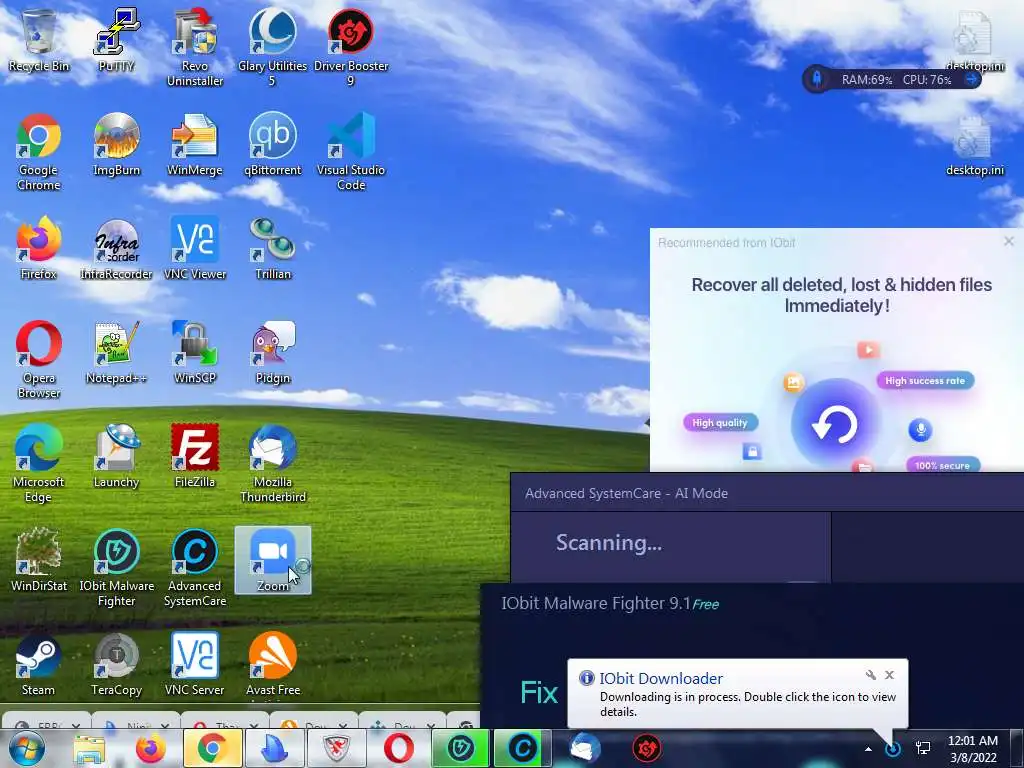This screenshot has height=768, width=1024.
Task: Select the Glary Utilities 5 shortcut
Action: 272,47
